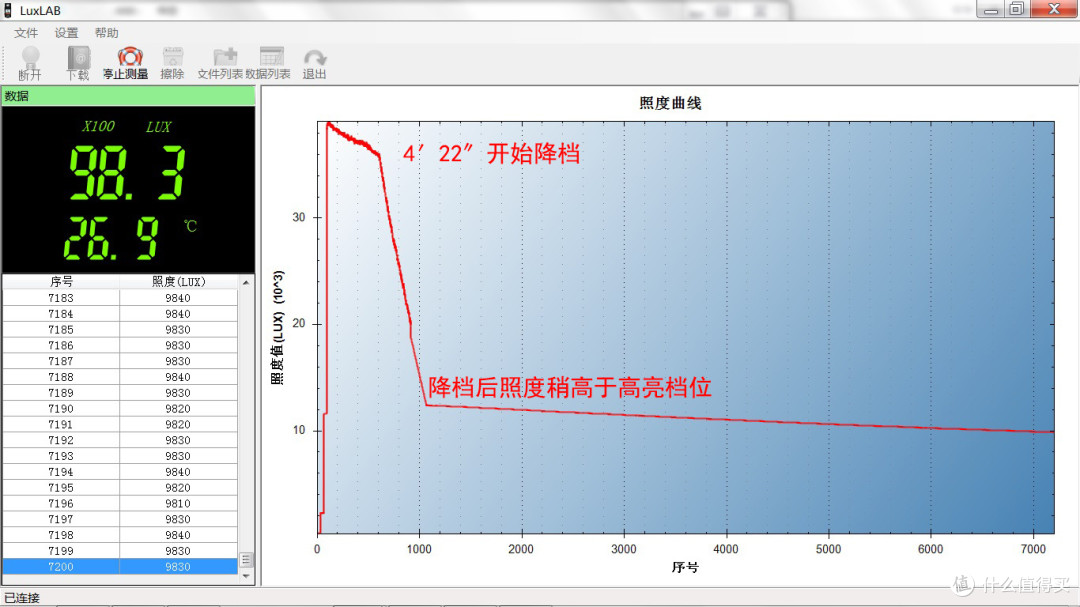Minimize the LuxLAB window
This screenshot has height=607, width=1080.
(x=990, y=9)
